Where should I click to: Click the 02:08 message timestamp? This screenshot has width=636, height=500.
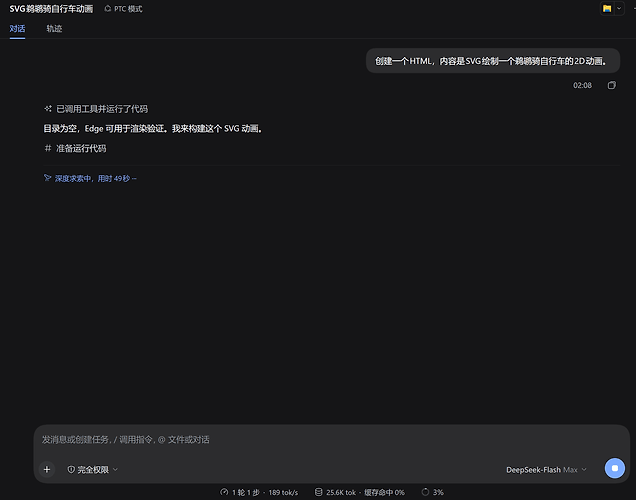coord(582,85)
